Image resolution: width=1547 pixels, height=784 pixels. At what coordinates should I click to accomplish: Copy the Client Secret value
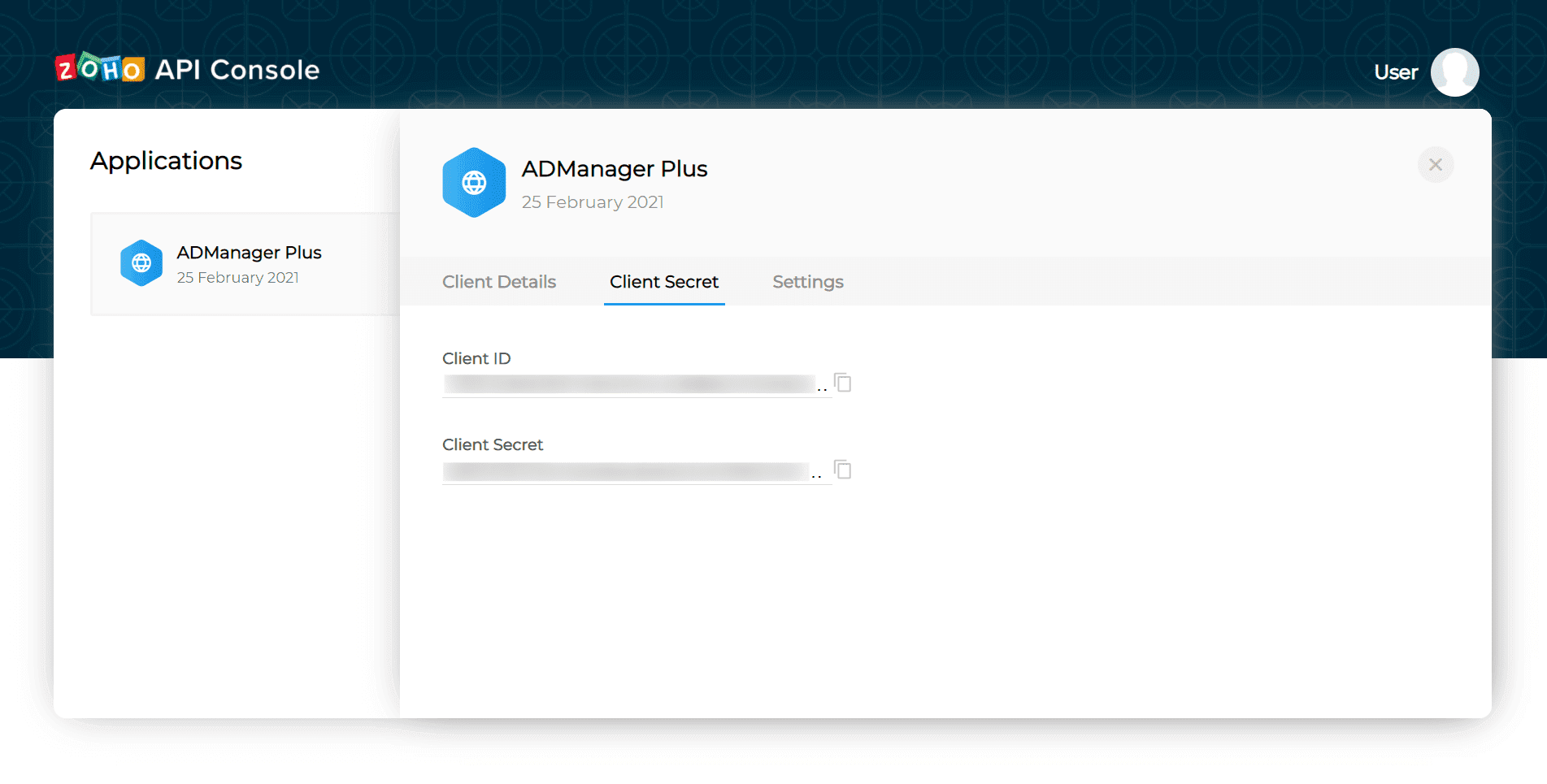tap(843, 470)
